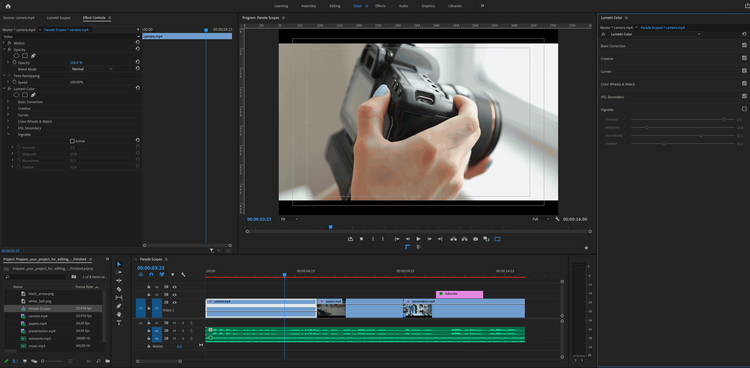Select camera.mp4 in the Project panel
This screenshot has width=750, height=368.
click(x=38, y=316)
